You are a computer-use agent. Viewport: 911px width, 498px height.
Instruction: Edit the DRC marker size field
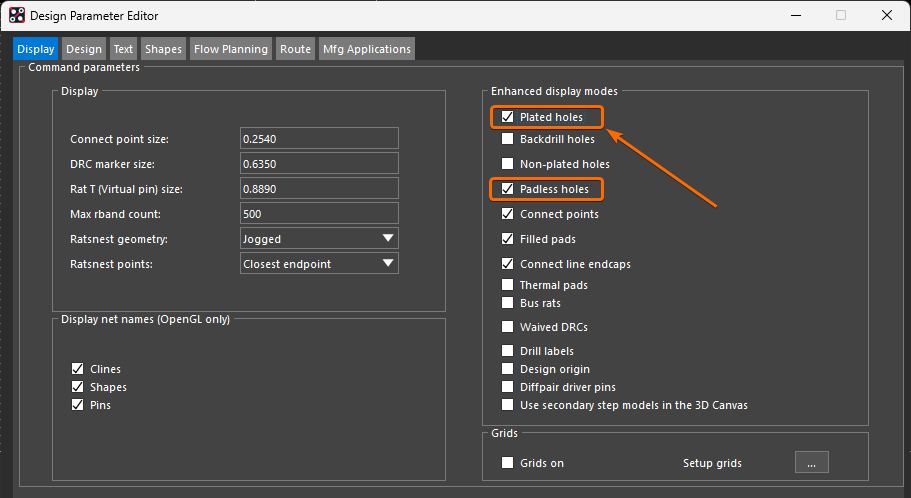319,163
